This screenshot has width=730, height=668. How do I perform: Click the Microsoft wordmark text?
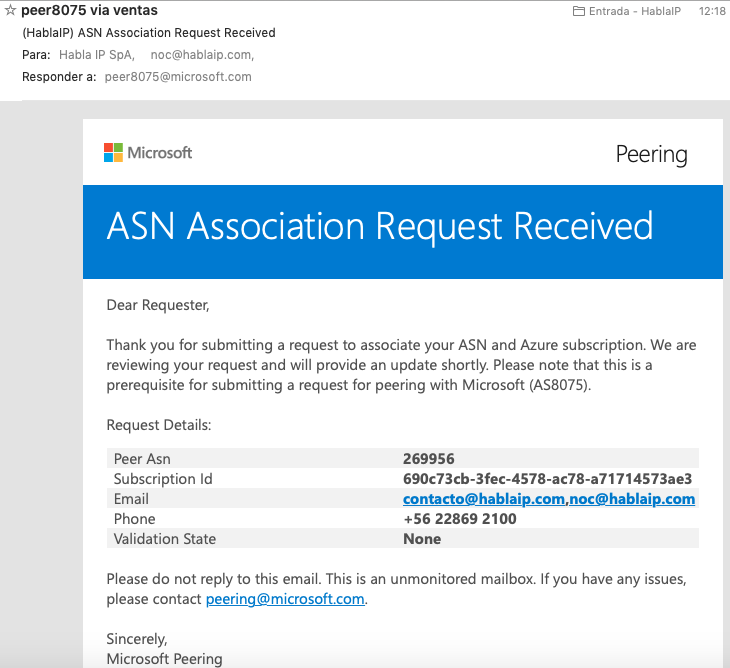tap(160, 153)
